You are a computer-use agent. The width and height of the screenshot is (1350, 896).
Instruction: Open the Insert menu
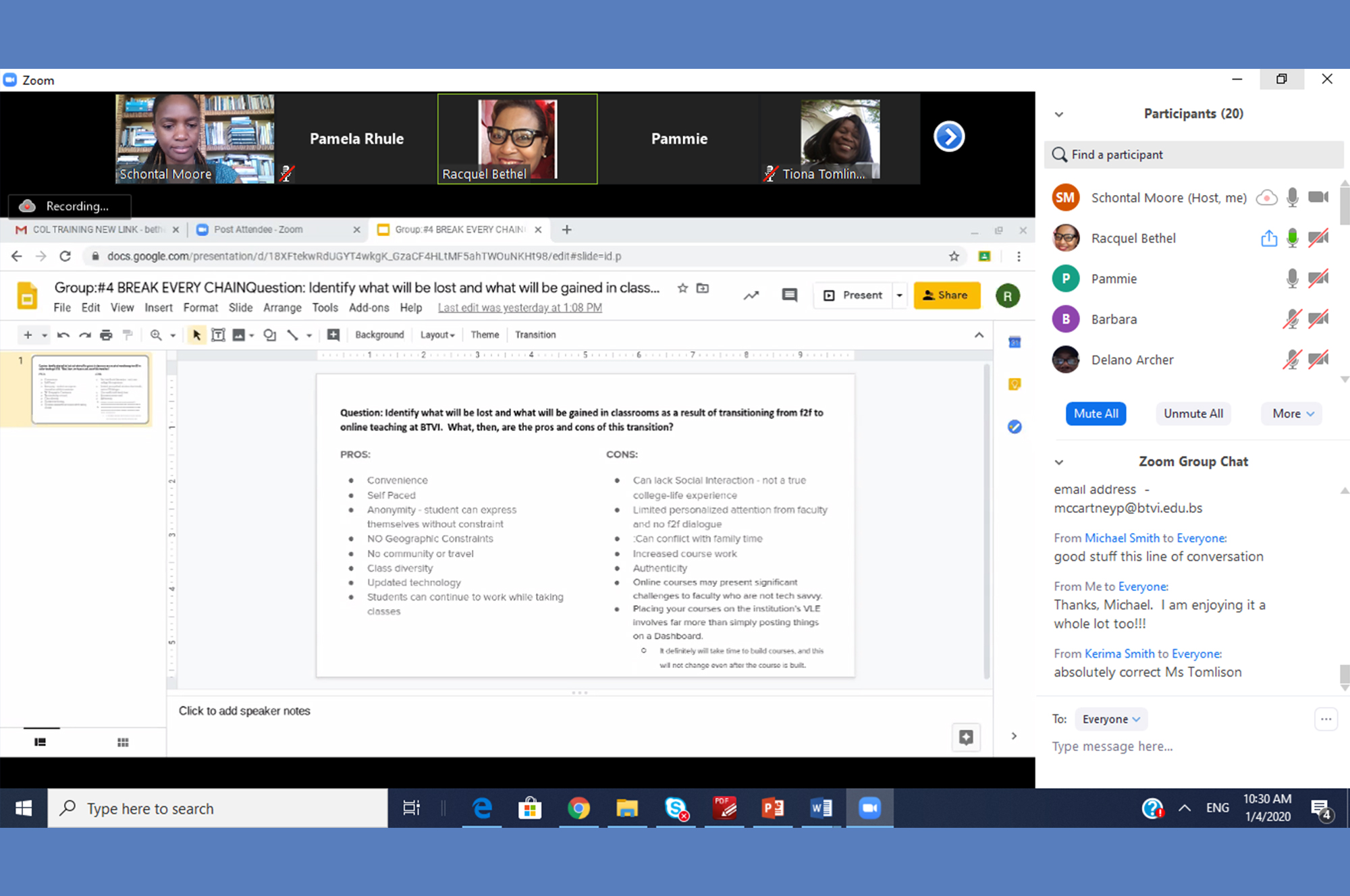pos(159,308)
